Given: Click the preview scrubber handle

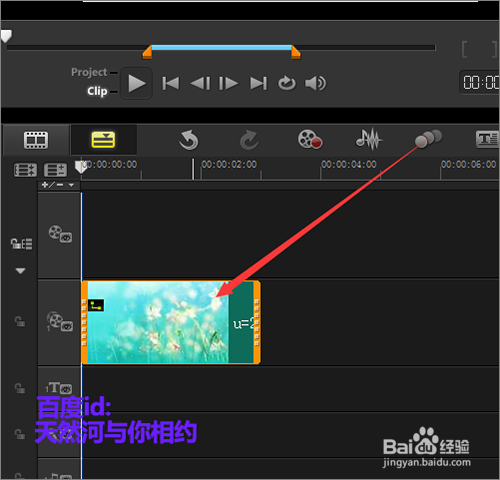Looking at the screenshot, I should 6,36.
